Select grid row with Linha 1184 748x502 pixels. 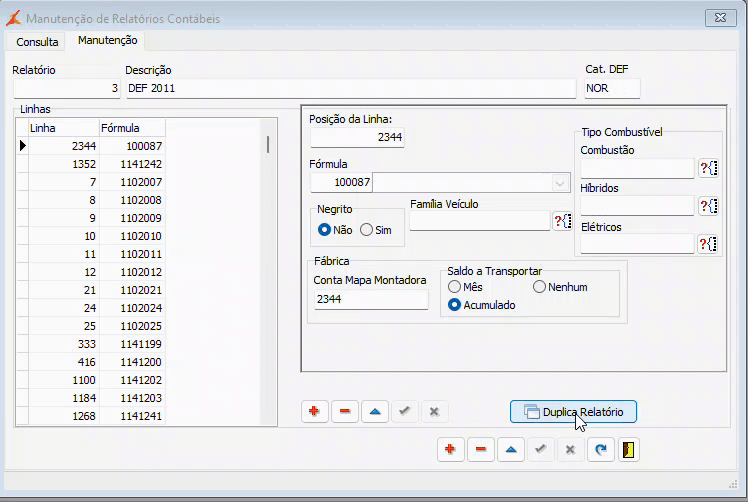pos(97,398)
